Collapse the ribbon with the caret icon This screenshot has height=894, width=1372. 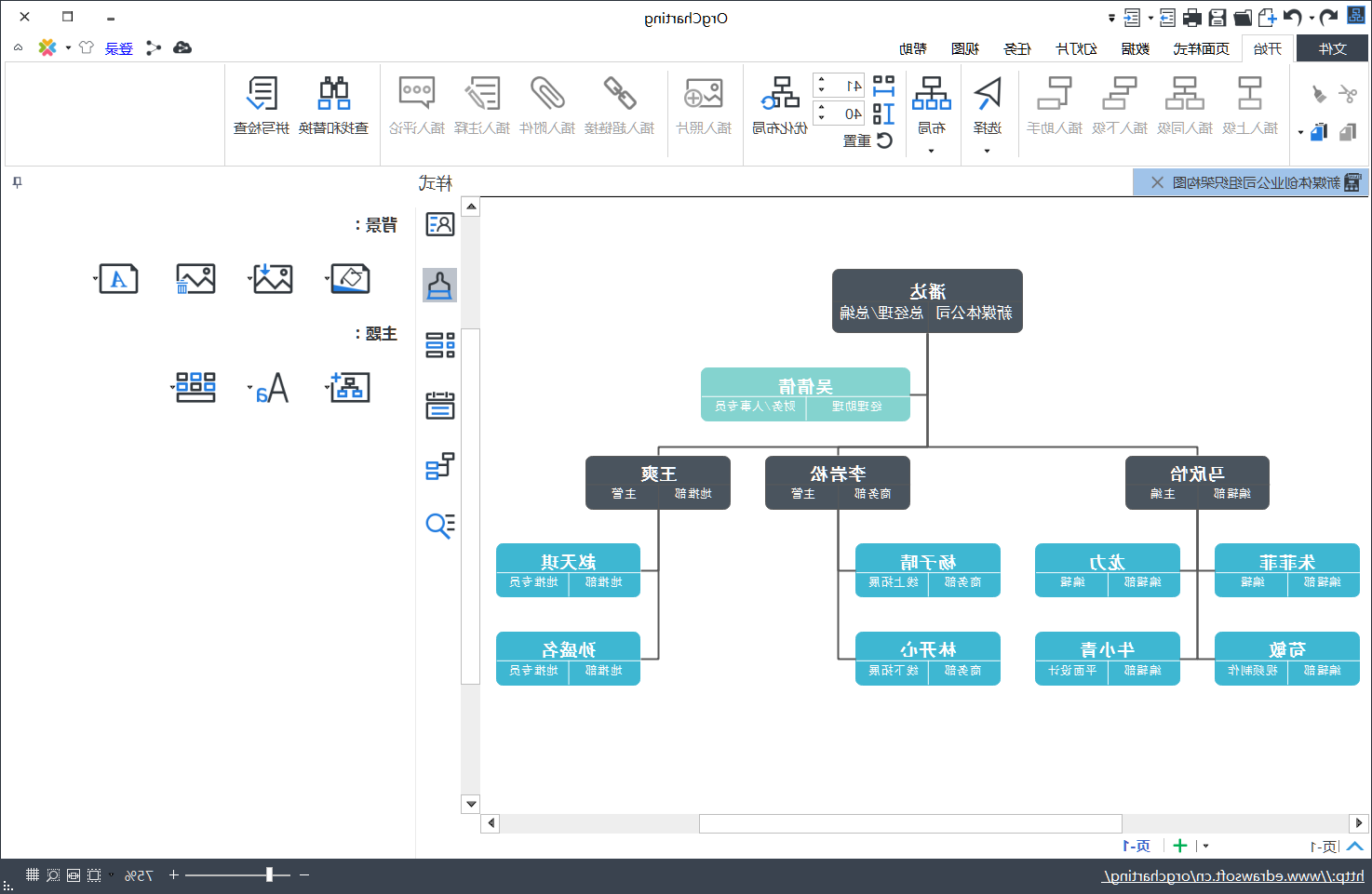coord(18,47)
